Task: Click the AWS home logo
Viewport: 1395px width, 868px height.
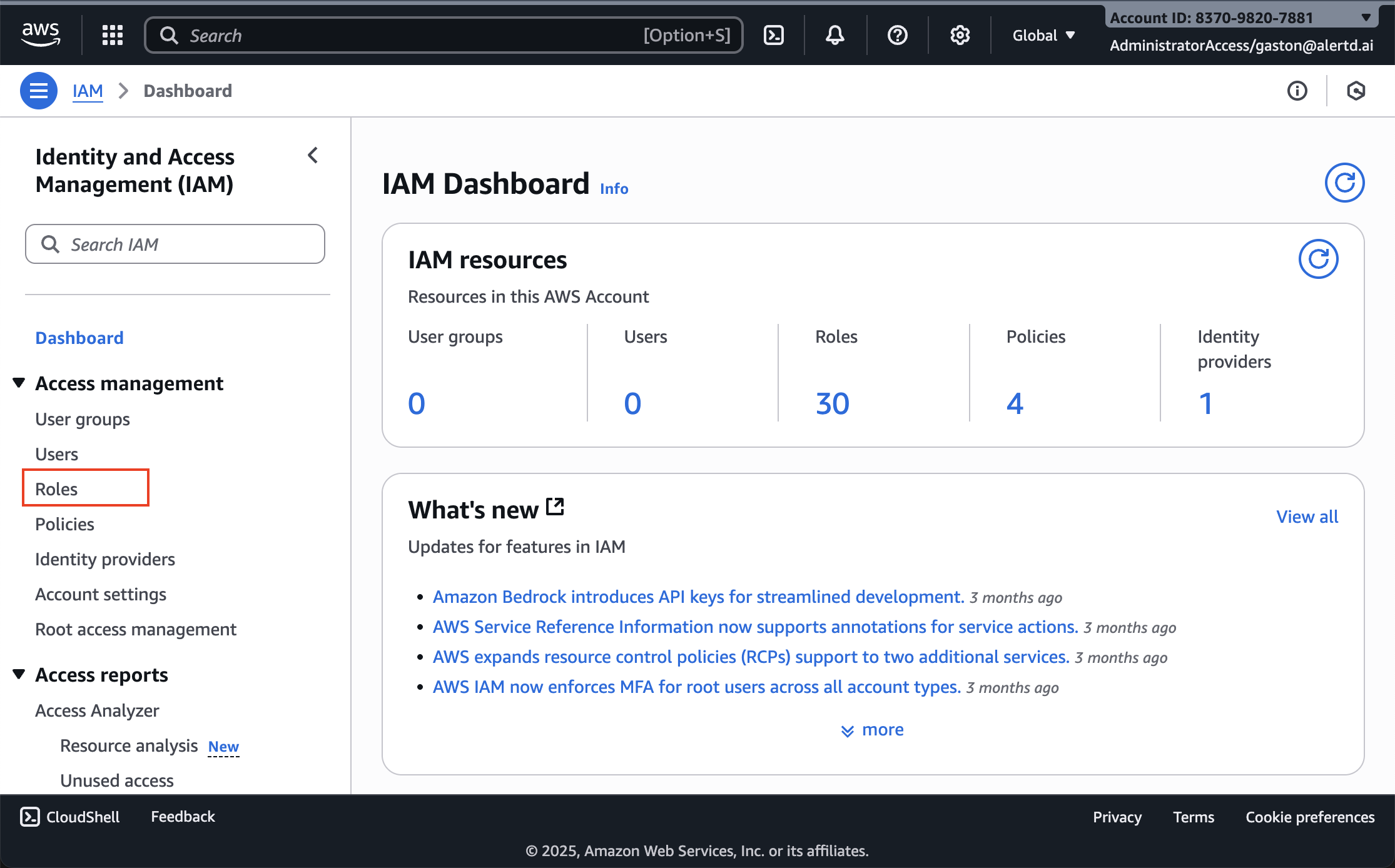Action: point(41,34)
